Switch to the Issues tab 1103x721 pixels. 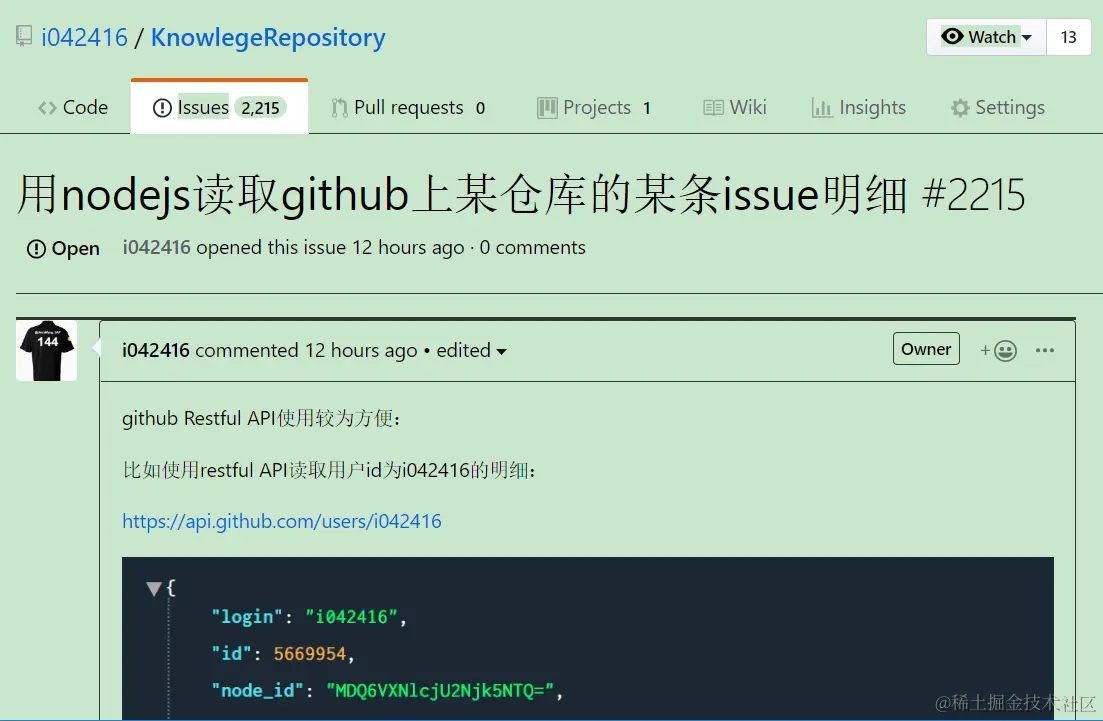click(x=219, y=108)
